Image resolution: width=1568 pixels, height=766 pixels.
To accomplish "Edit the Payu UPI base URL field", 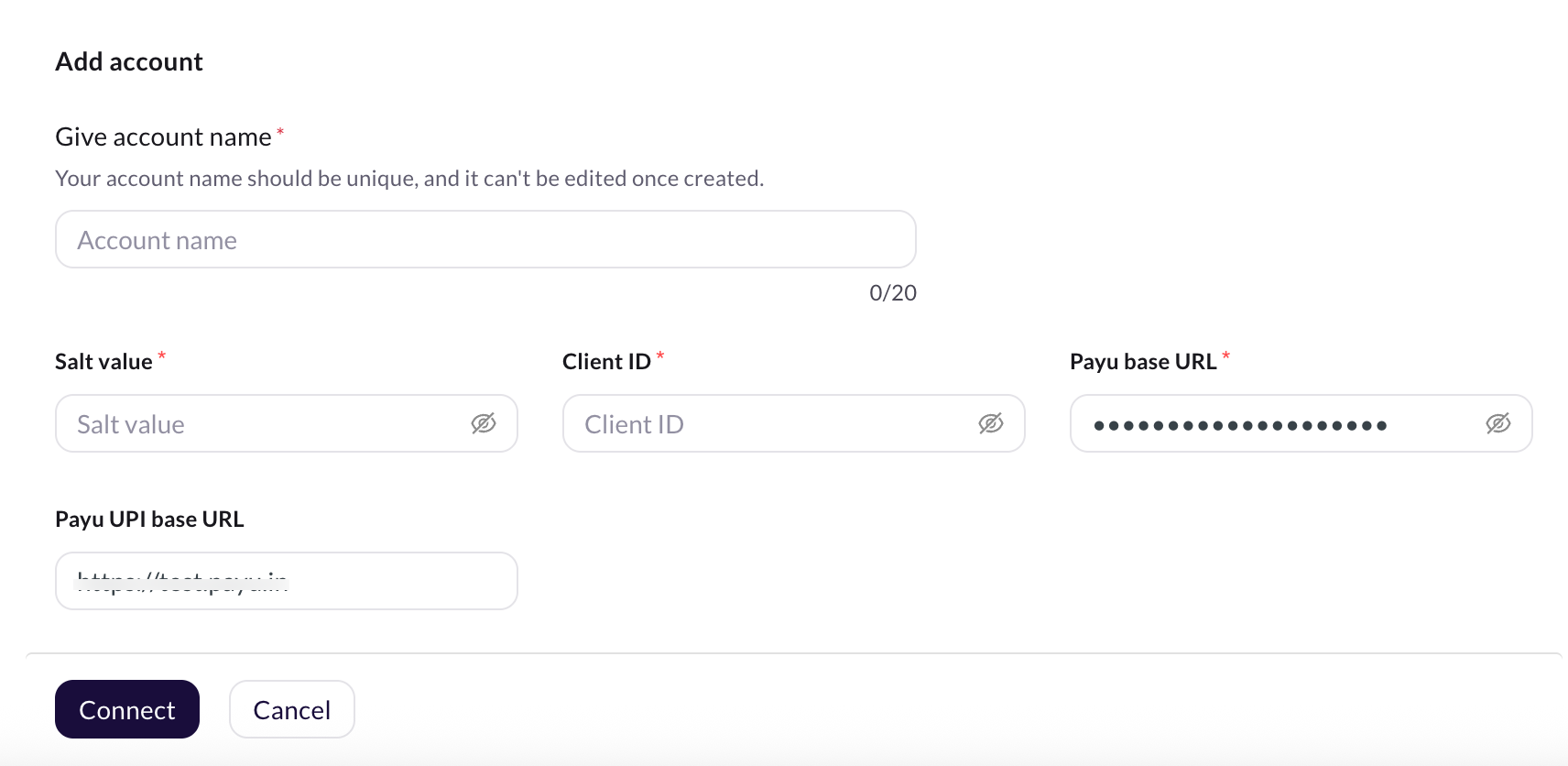I will pos(287,581).
